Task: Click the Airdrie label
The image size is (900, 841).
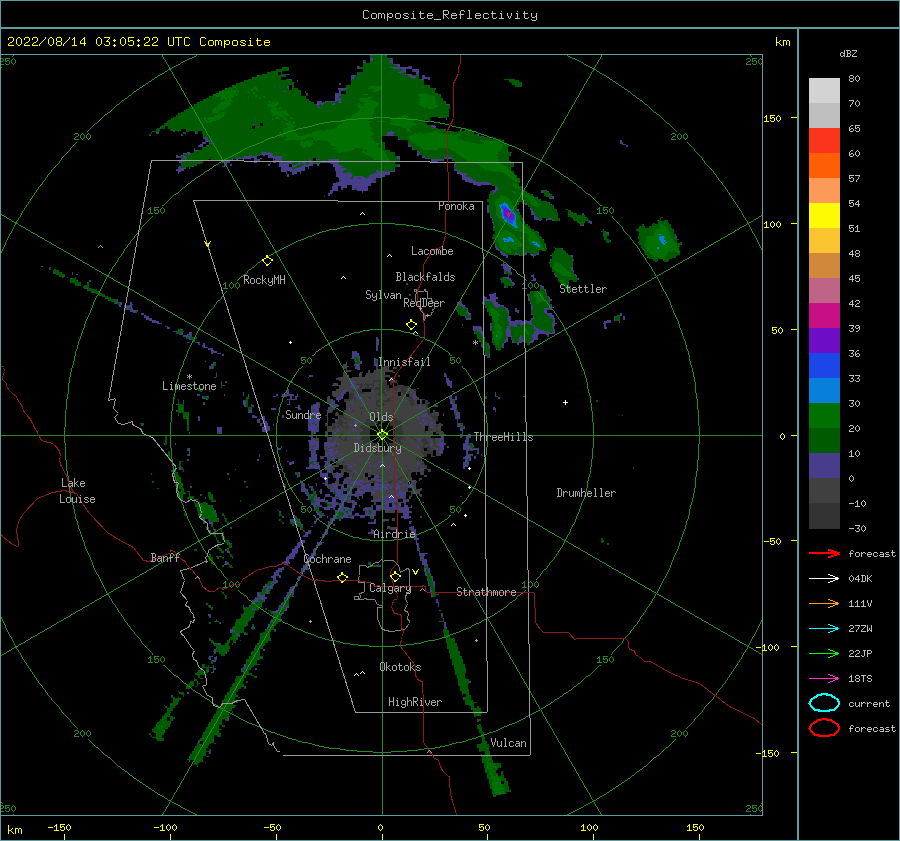Action: pos(394,534)
